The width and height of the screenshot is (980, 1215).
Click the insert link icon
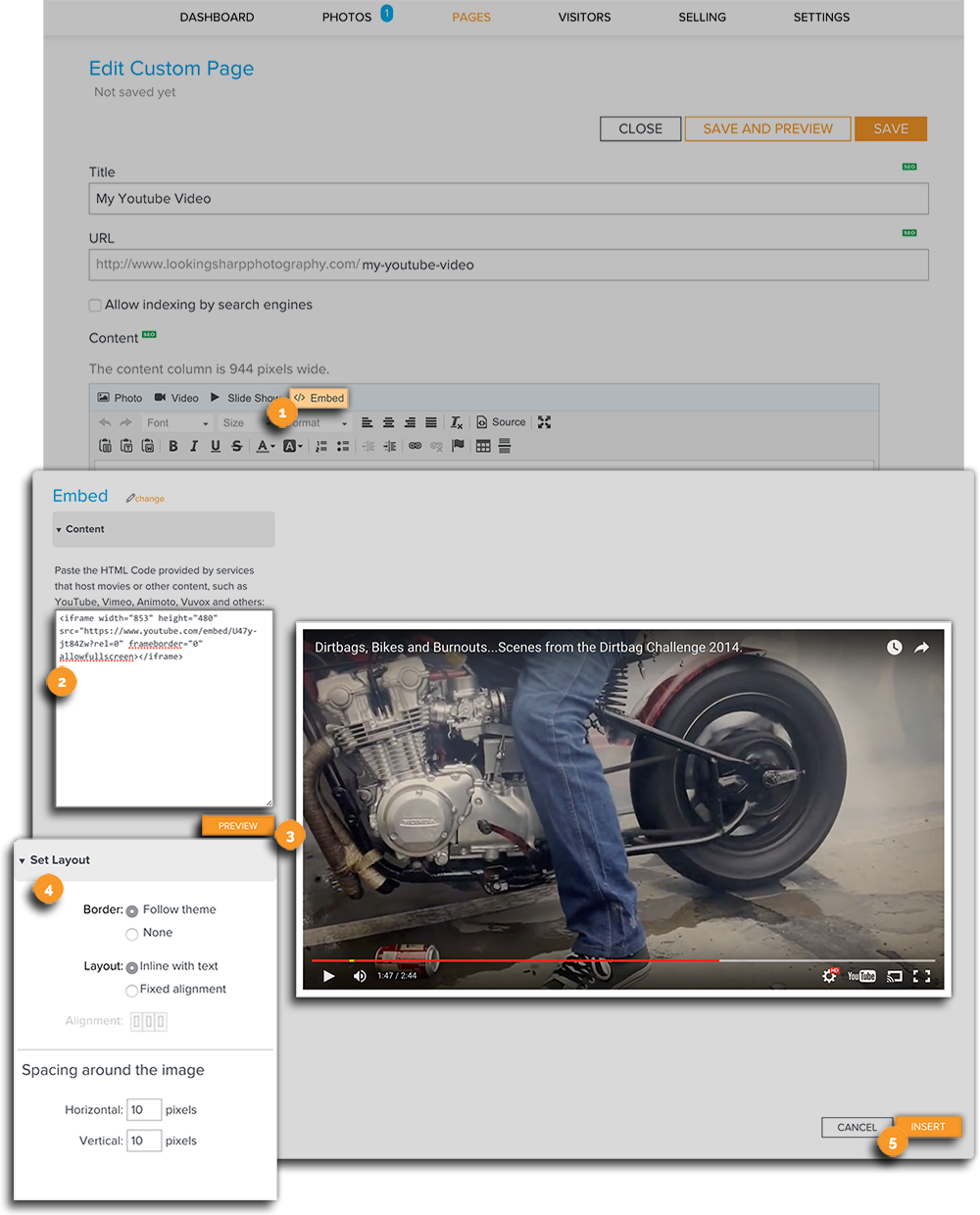tap(416, 446)
